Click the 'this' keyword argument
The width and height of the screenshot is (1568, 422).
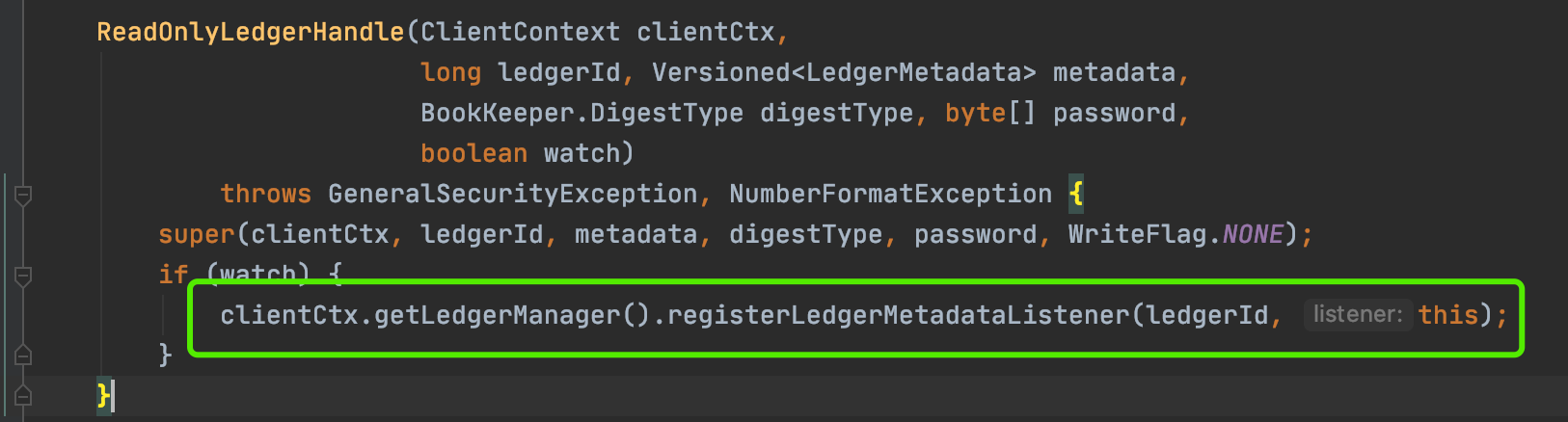click(1448, 315)
